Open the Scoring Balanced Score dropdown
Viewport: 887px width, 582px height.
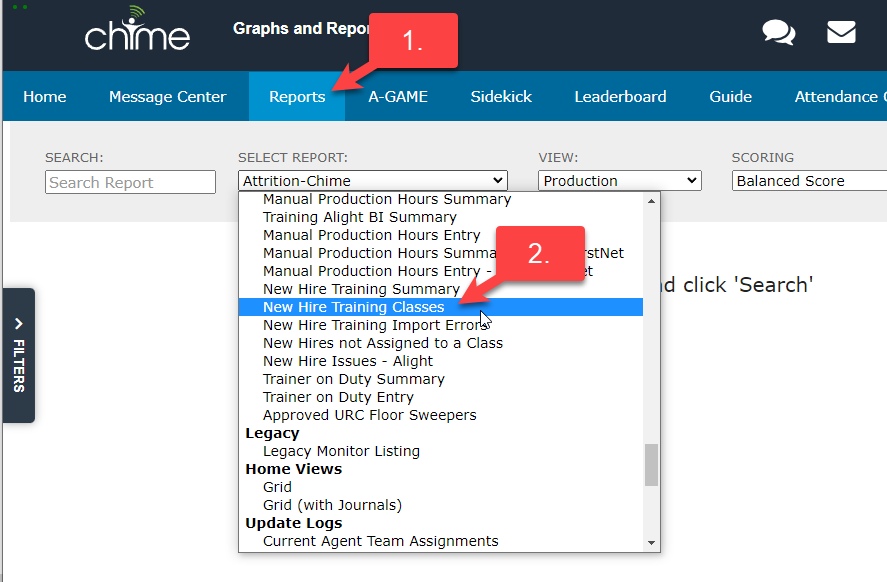[x=808, y=181]
